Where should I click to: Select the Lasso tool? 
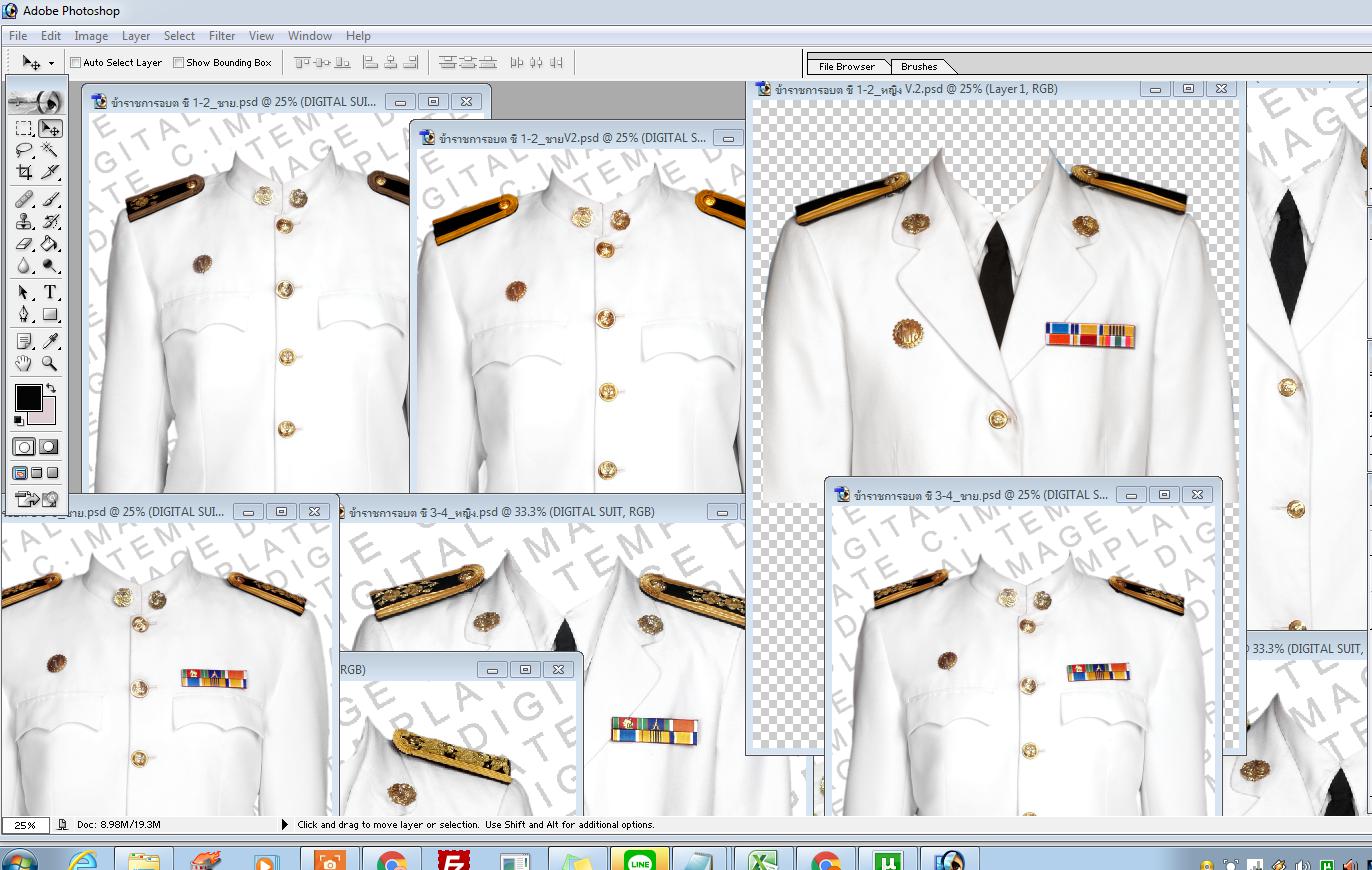pos(24,149)
